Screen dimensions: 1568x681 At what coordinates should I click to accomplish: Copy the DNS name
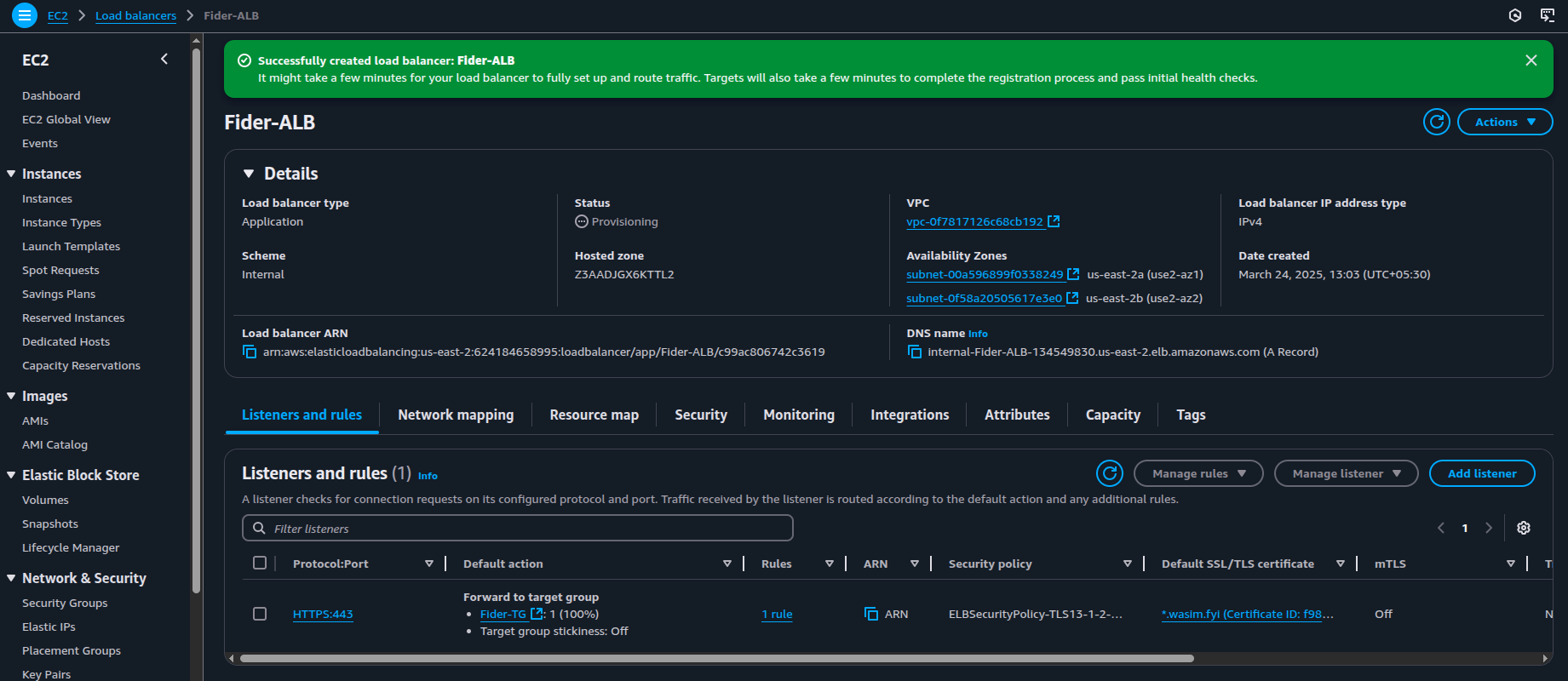pos(914,352)
